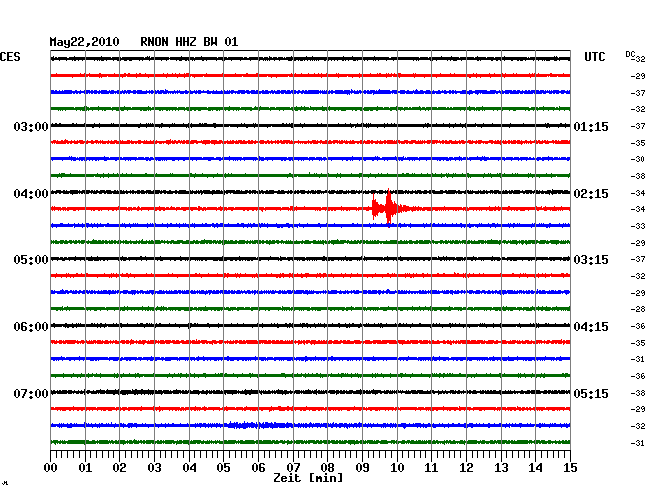Click the 02:15 UTC time label
Screen dimensions: 650x494
point(591,194)
